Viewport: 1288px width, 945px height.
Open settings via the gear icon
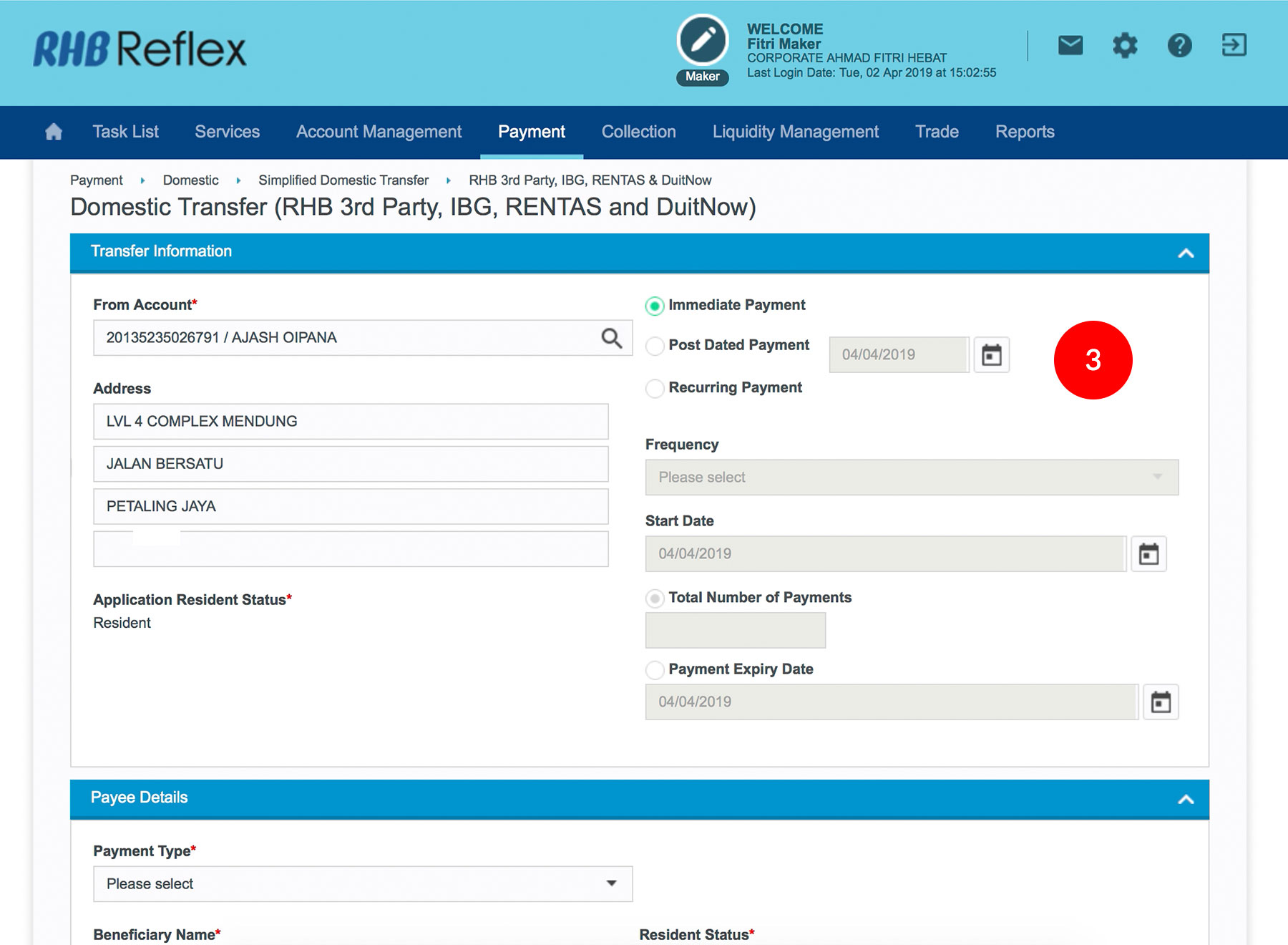click(x=1124, y=46)
